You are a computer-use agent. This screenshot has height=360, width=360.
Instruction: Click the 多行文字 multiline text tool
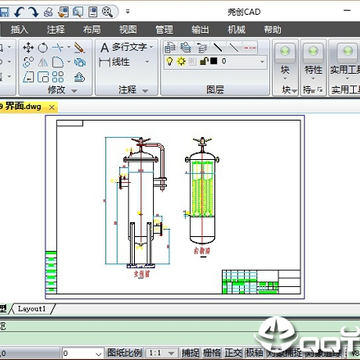123,47
